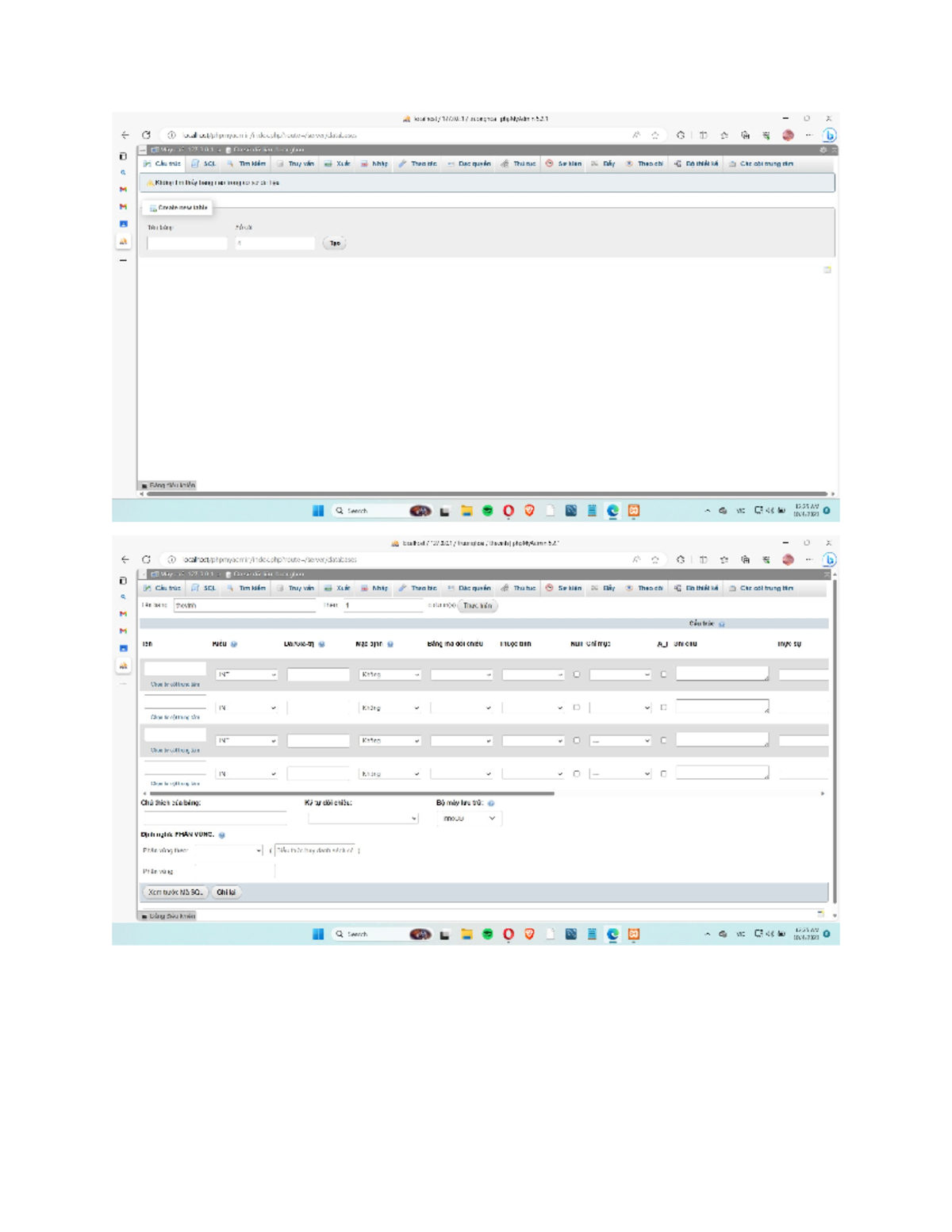Click the Ghi lại button
Image resolution: width=952 pixels, height=1232 pixels.
(x=226, y=892)
